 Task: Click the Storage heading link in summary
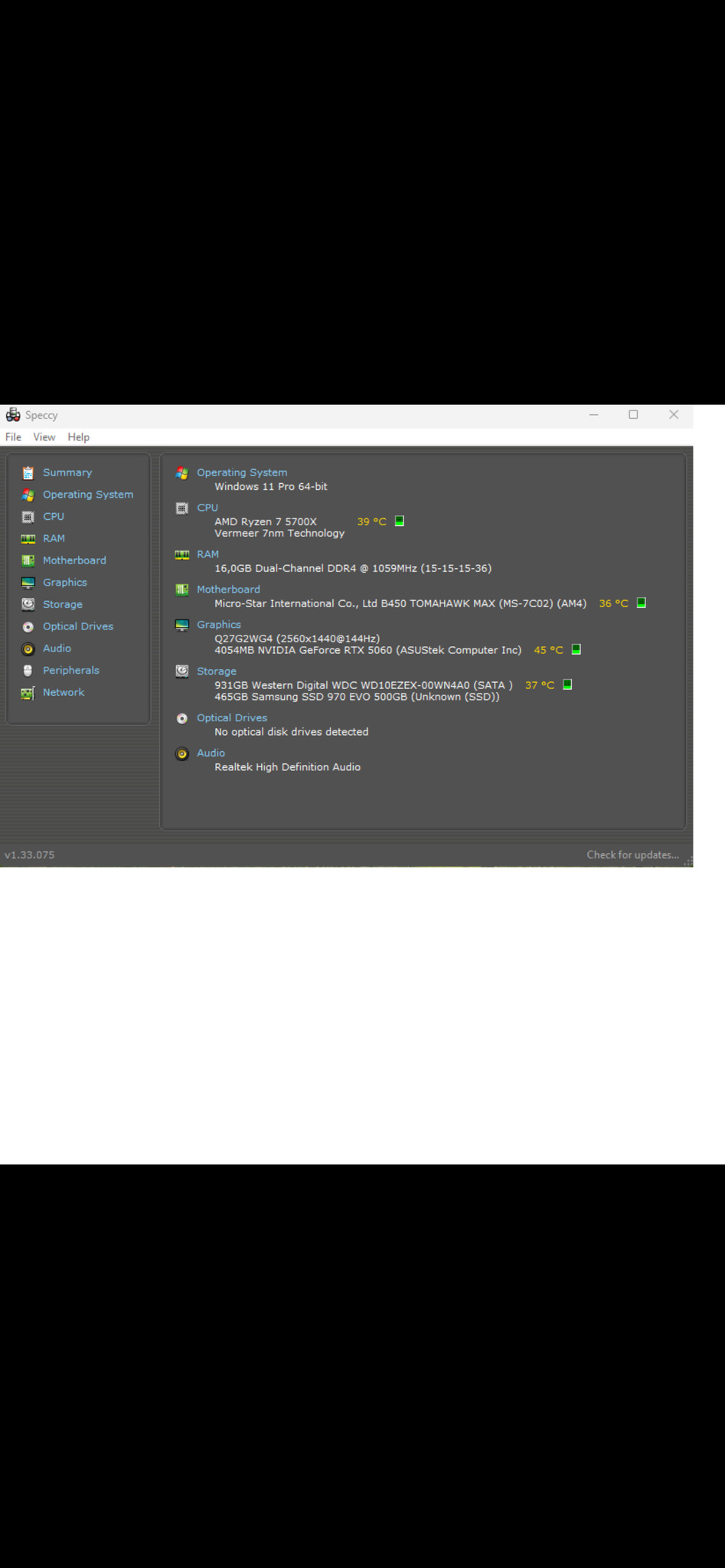click(217, 671)
